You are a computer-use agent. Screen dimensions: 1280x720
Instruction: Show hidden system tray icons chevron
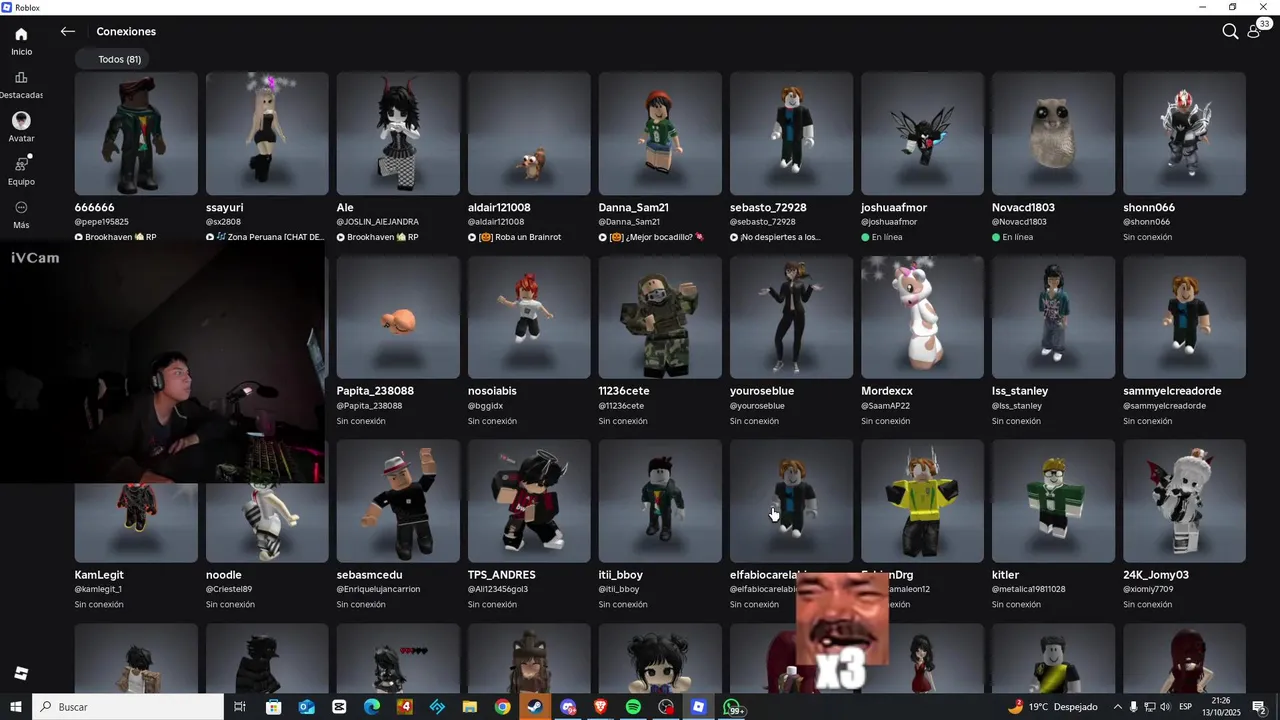(x=1118, y=707)
